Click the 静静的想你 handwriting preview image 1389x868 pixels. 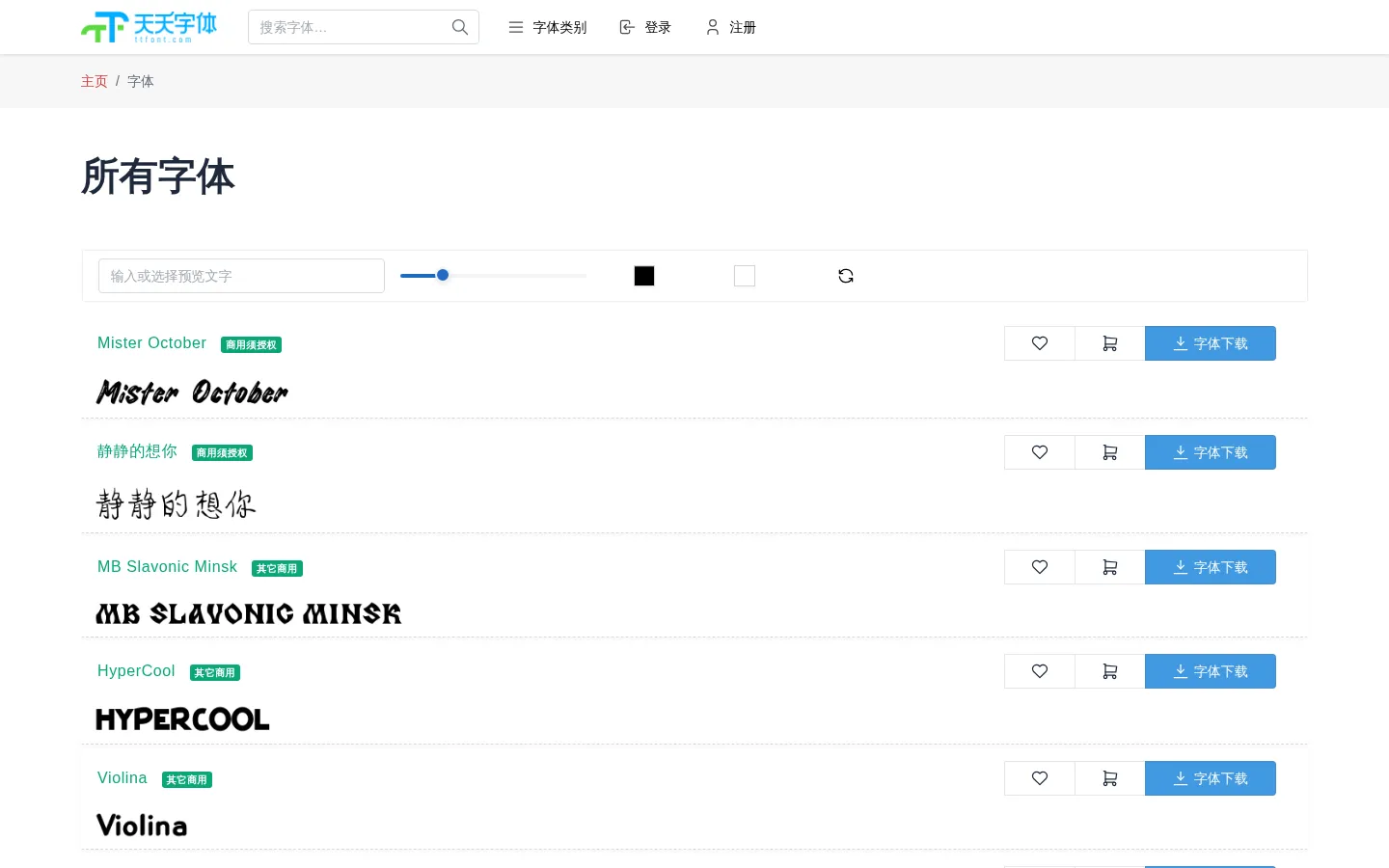pyautogui.click(x=177, y=503)
